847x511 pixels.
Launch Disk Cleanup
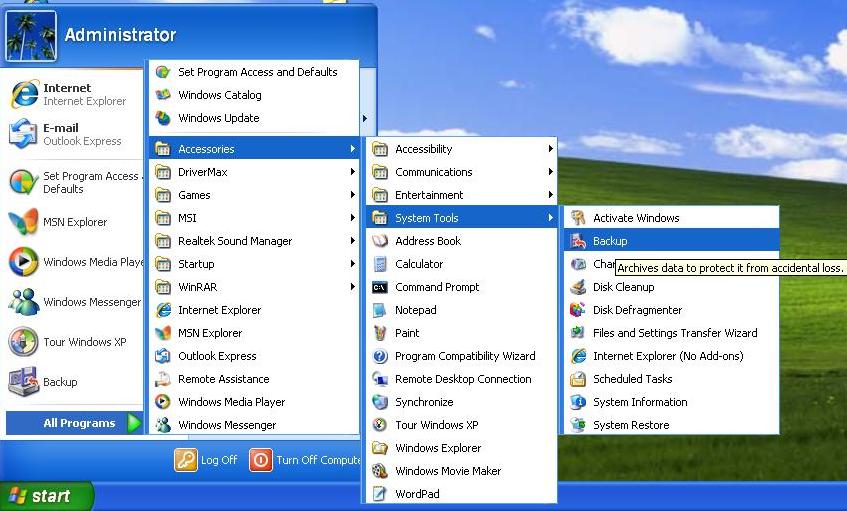pos(671,287)
